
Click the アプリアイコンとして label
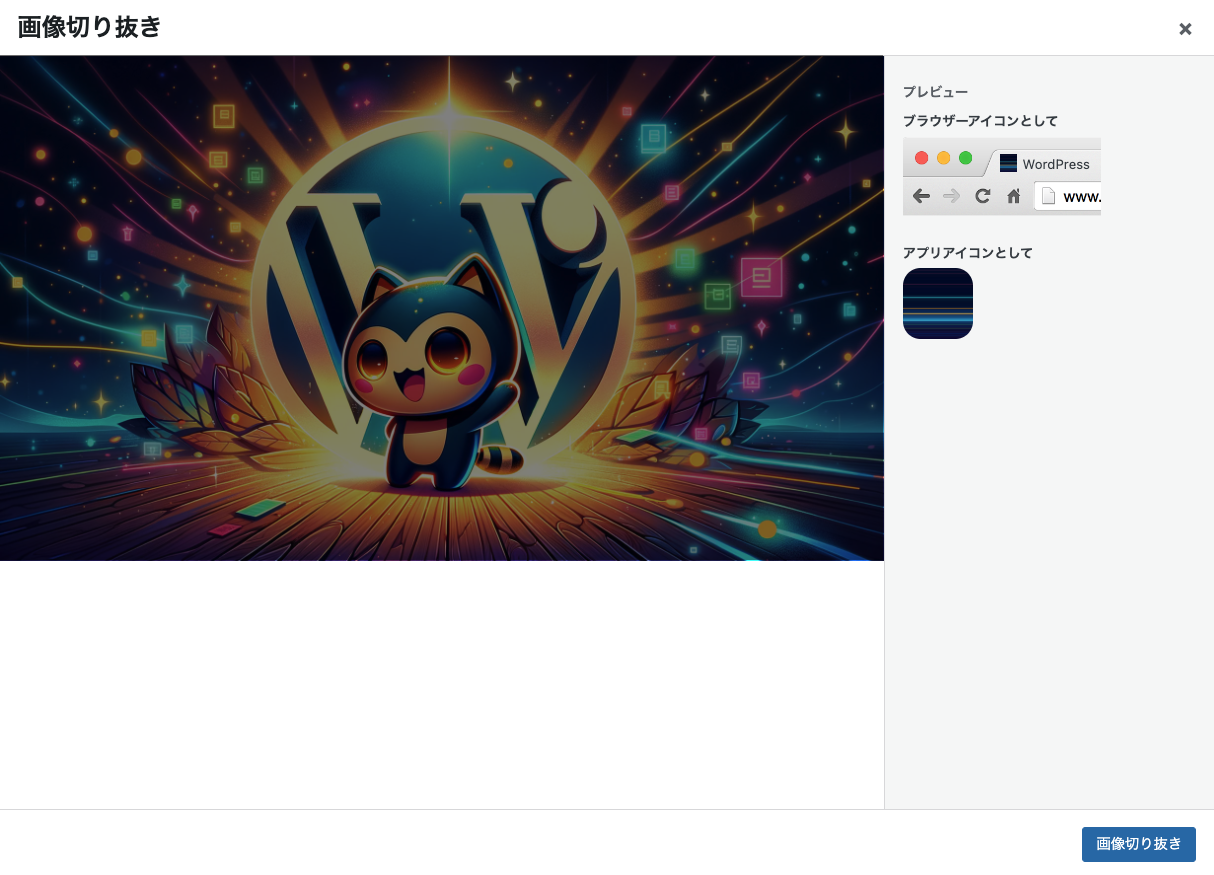pyautogui.click(x=968, y=253)
